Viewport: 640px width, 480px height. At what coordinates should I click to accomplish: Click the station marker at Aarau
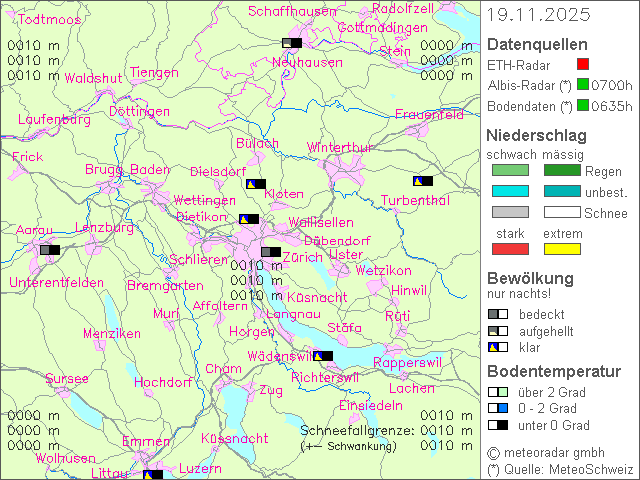(50, 250)
